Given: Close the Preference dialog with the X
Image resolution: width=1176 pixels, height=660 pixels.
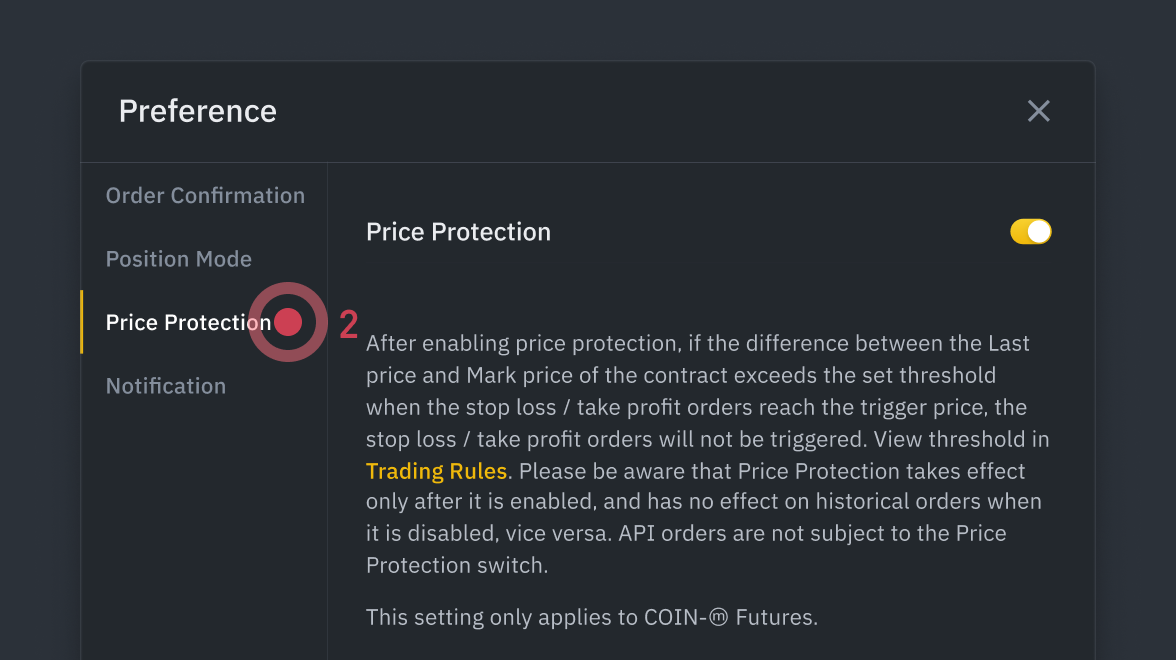Looking at the screenshot, I should tap(1039, 111).
